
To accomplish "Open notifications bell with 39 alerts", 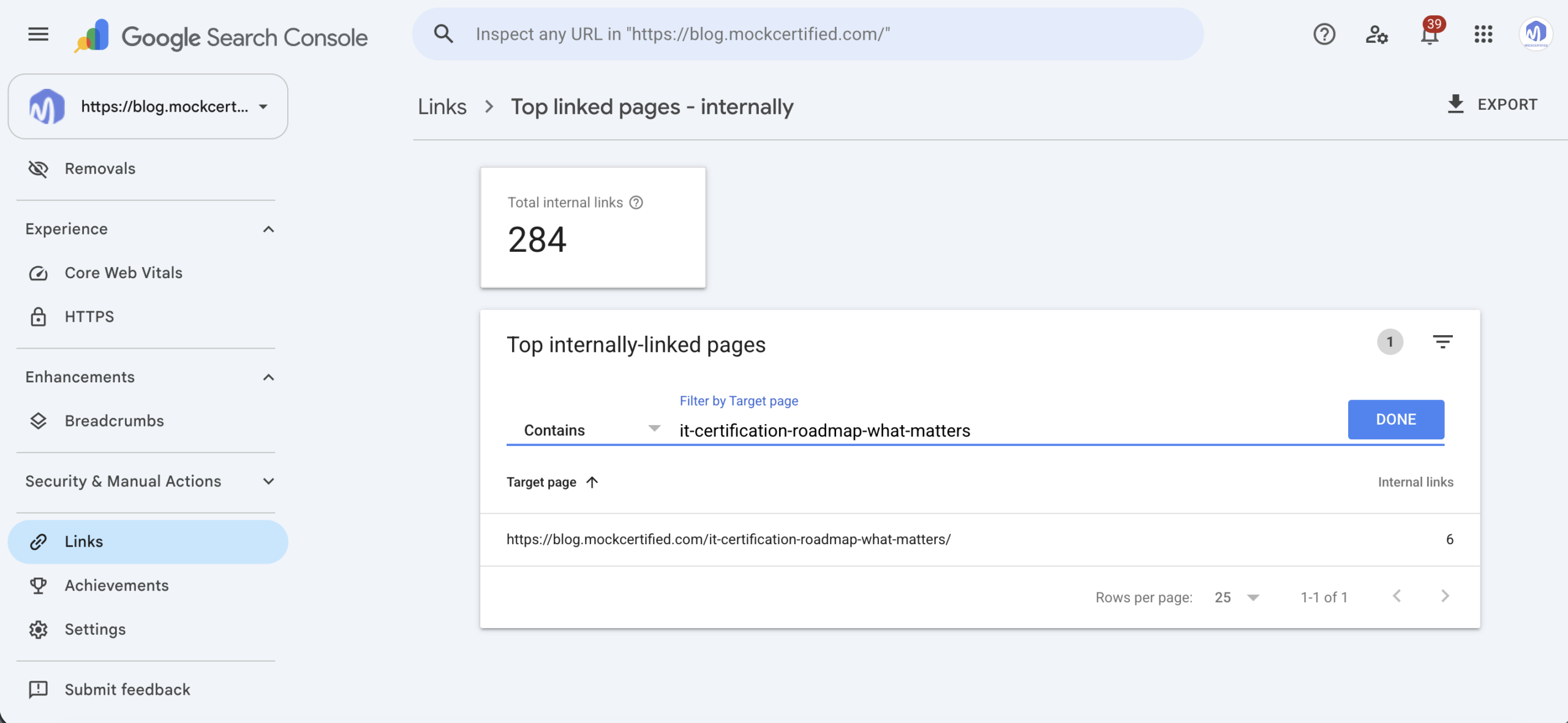I will [x=1430, y=33].
